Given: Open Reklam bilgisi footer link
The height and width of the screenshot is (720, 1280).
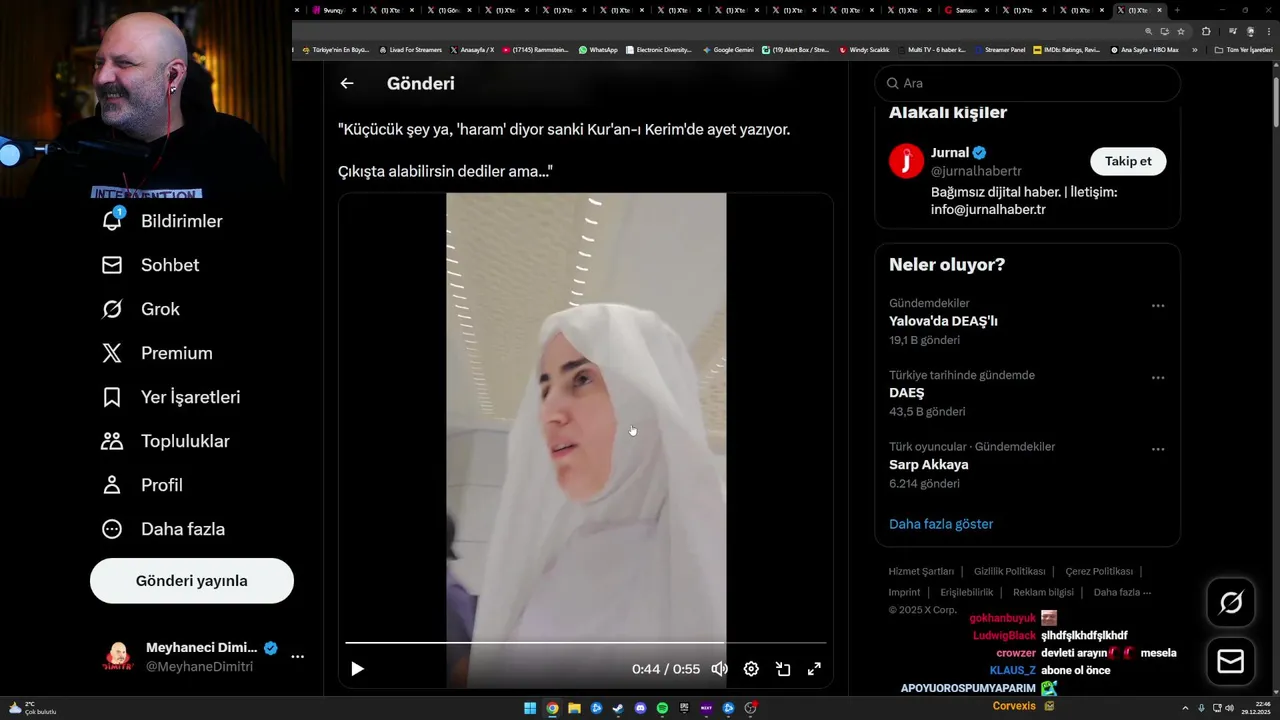Looking at the screenshot, I should tap(1043, 592).
